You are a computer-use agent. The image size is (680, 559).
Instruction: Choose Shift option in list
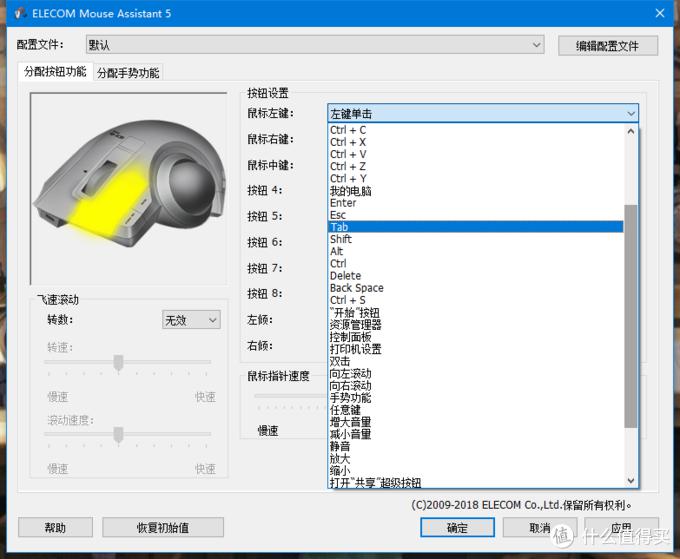point(476,239)
